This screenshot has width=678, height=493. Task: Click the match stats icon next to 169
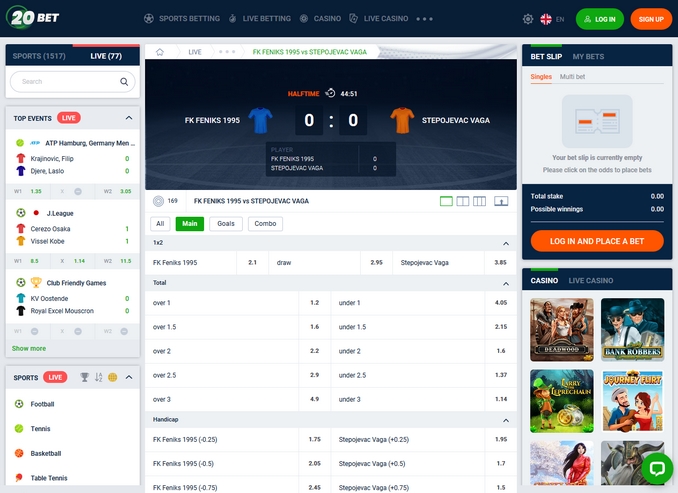(158, 201)
